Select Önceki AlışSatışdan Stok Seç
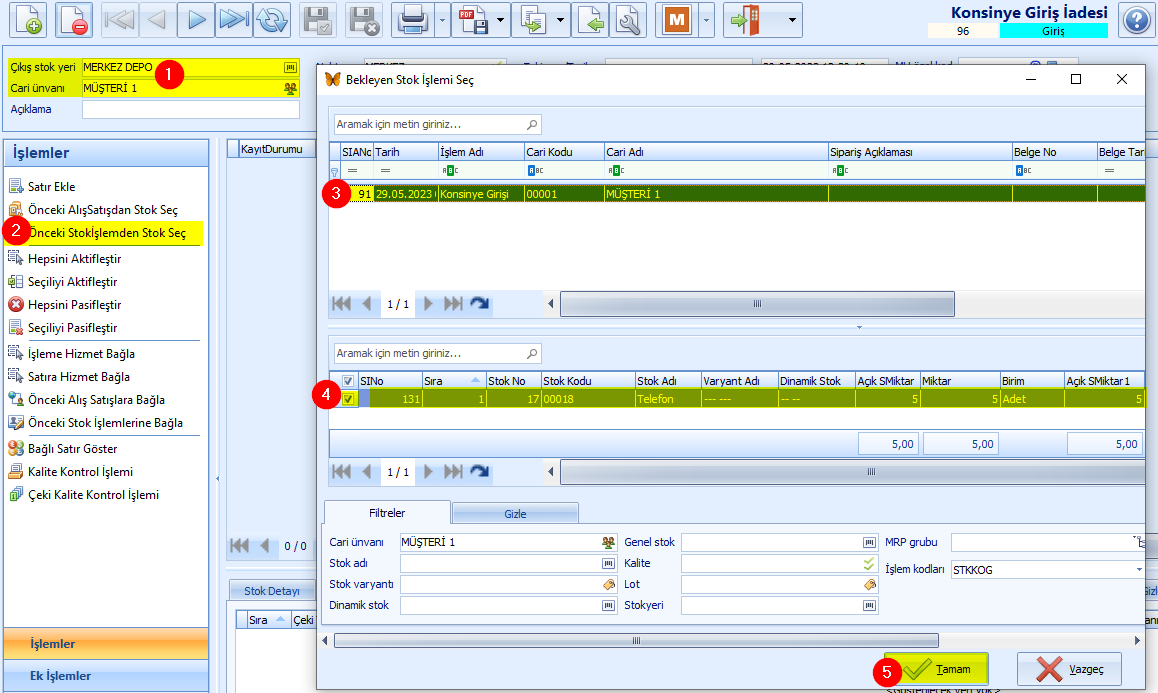The height and width of the screenshot is (693, 1158). click(103, 210)
